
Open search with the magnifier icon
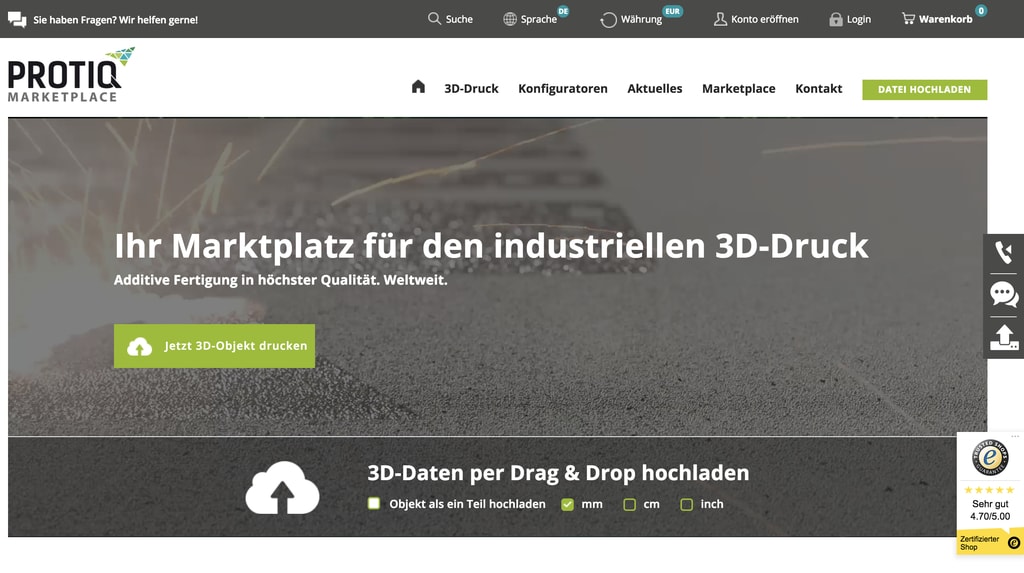pos(434,19)
